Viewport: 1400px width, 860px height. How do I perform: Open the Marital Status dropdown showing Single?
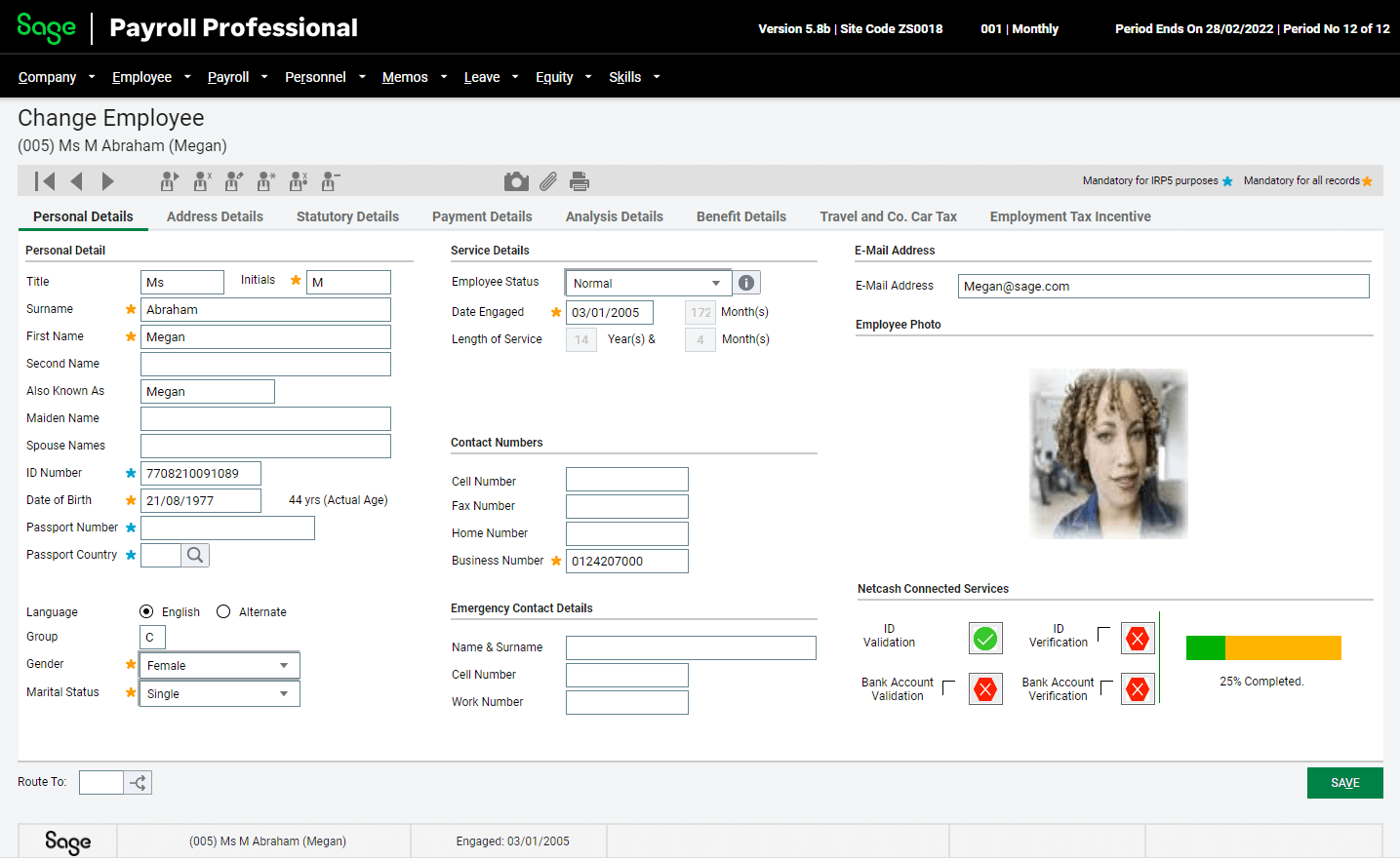point(220,693)
